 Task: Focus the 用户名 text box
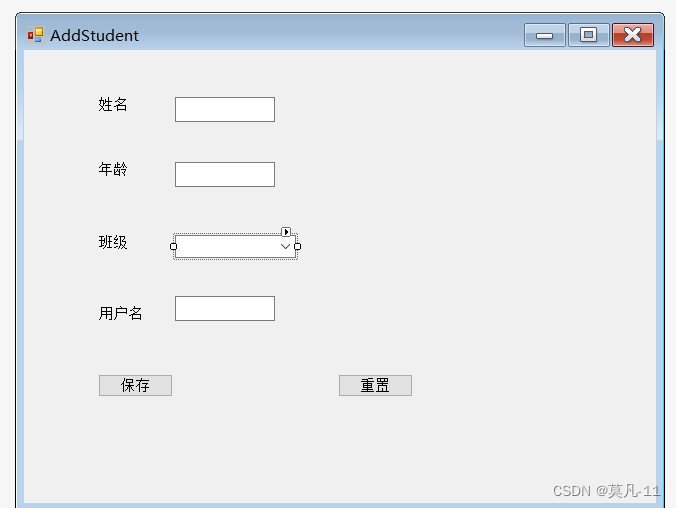tap(225, 308)
